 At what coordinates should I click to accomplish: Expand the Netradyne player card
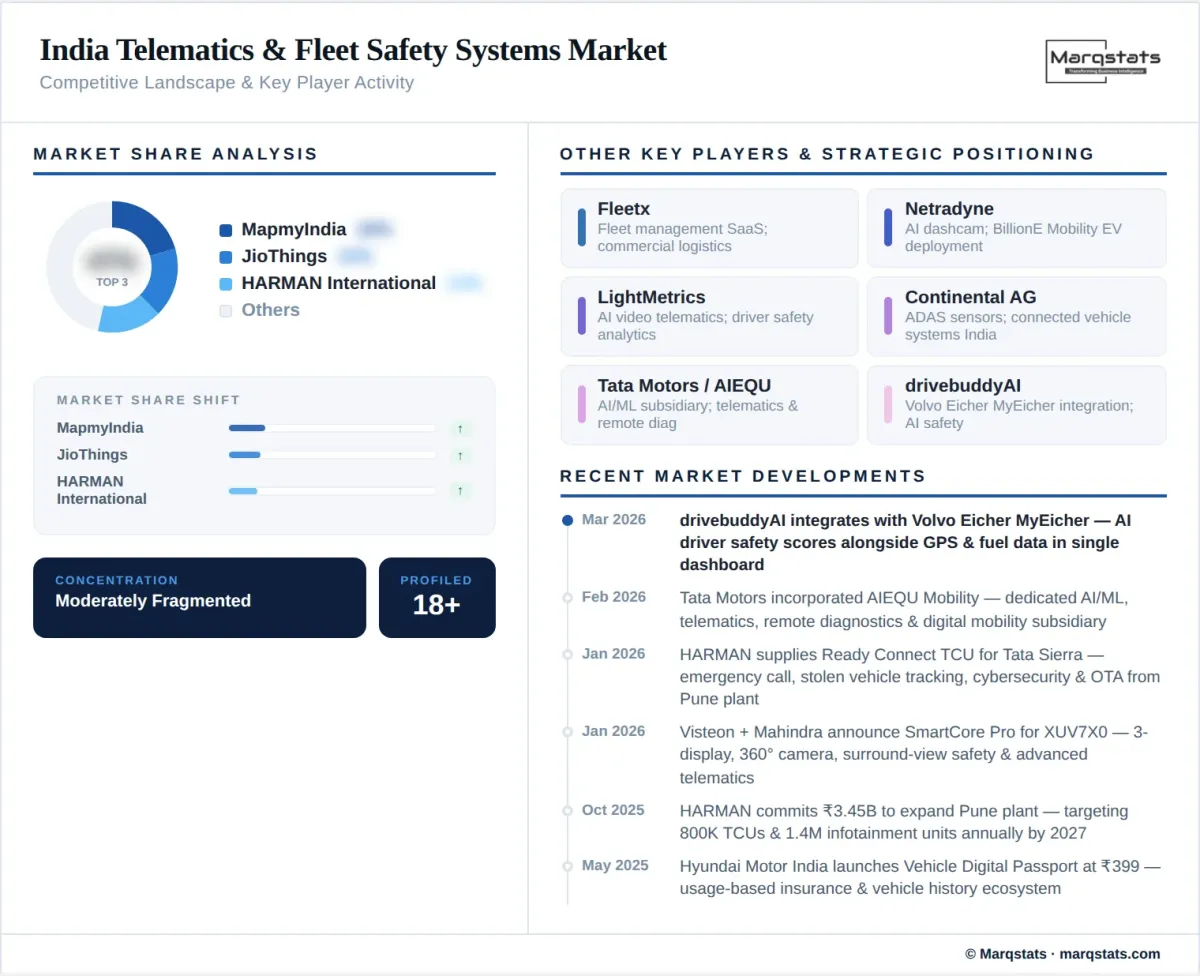point(1016,228)
